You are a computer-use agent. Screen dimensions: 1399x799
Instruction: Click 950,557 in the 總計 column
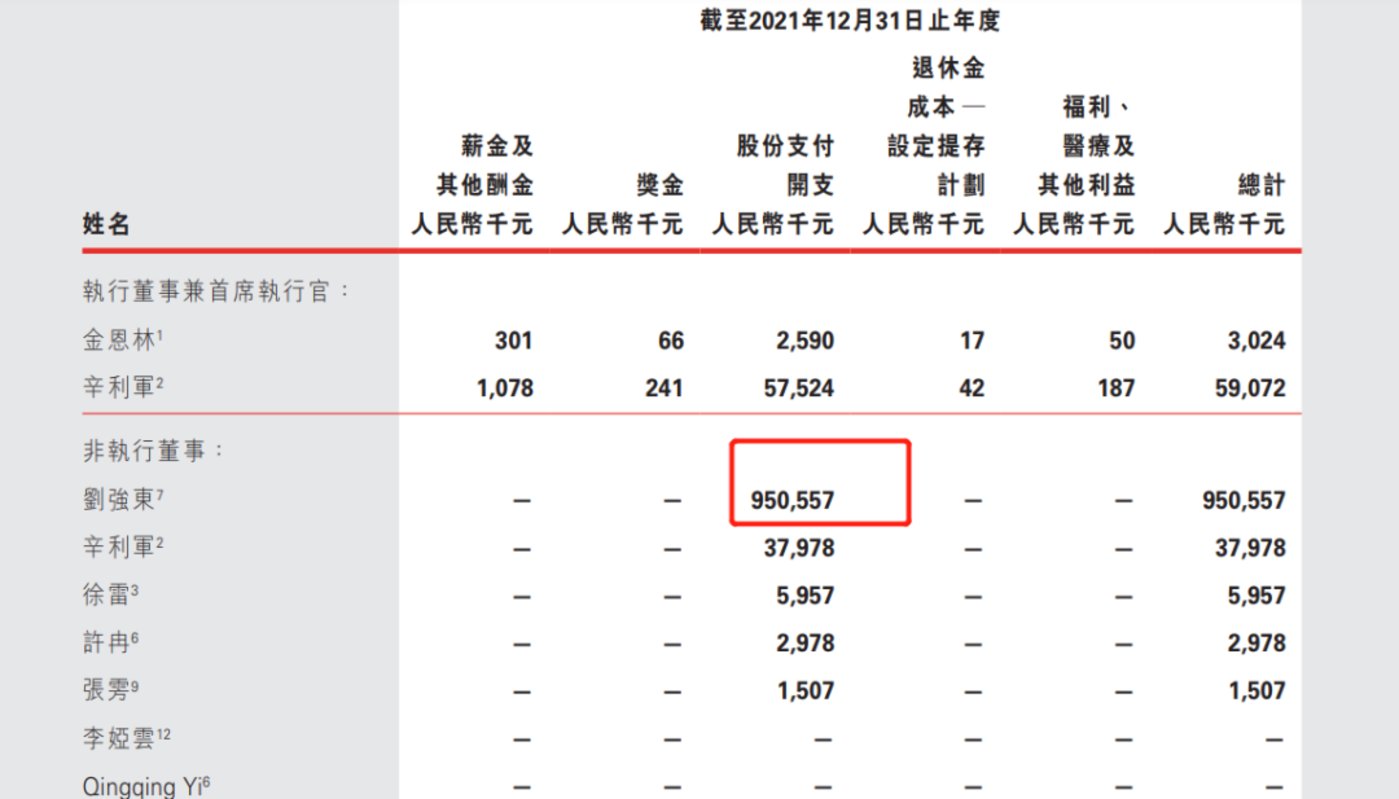coord(1244,501)
